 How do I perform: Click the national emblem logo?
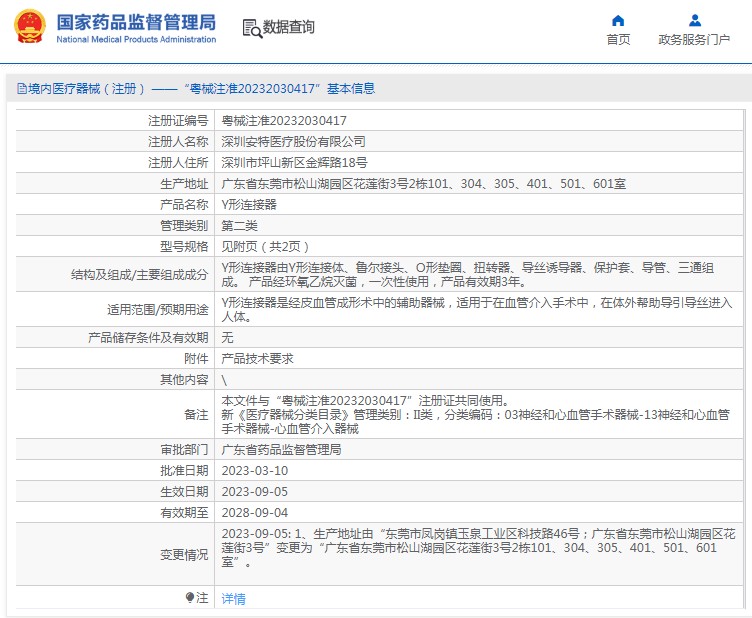[x=28, y=27]
